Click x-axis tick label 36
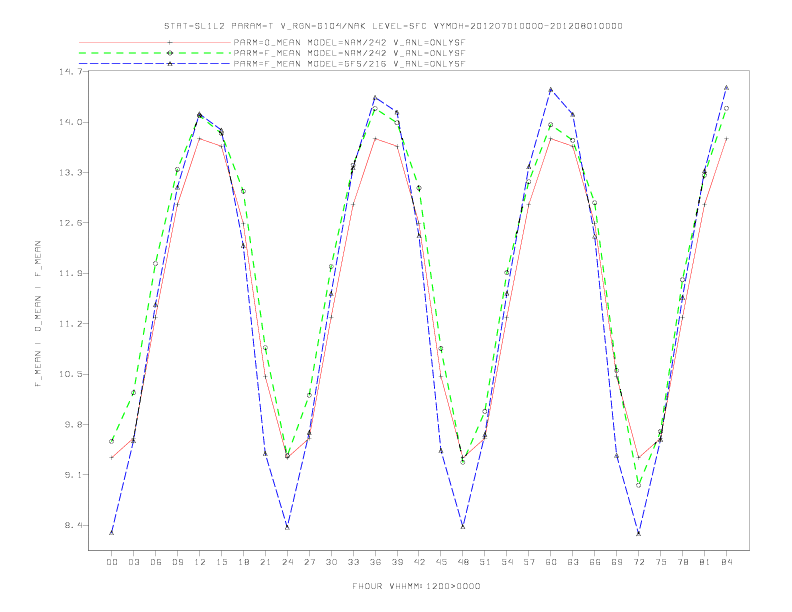The image size is (792, 612). (375, 562)
